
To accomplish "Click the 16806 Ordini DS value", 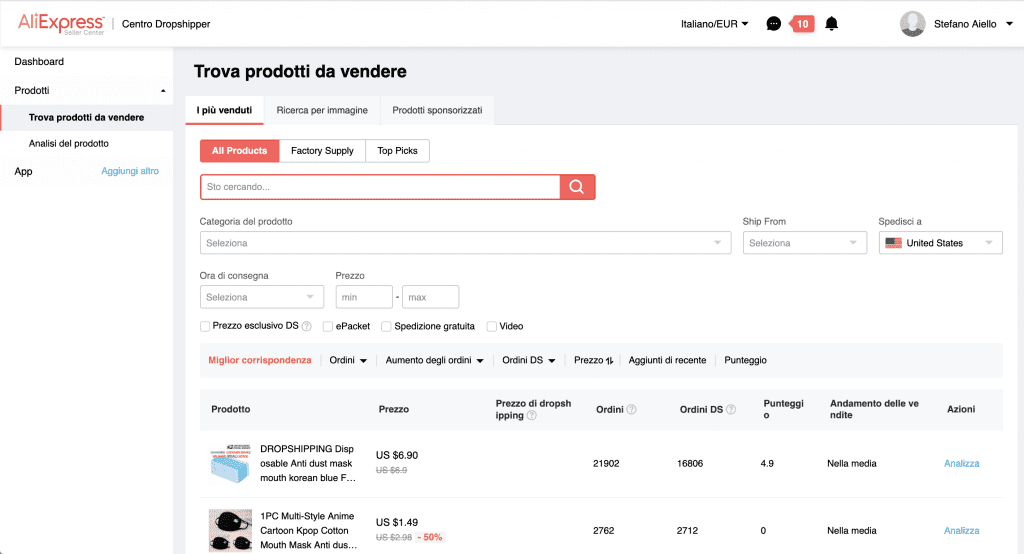I will point(690,463).
